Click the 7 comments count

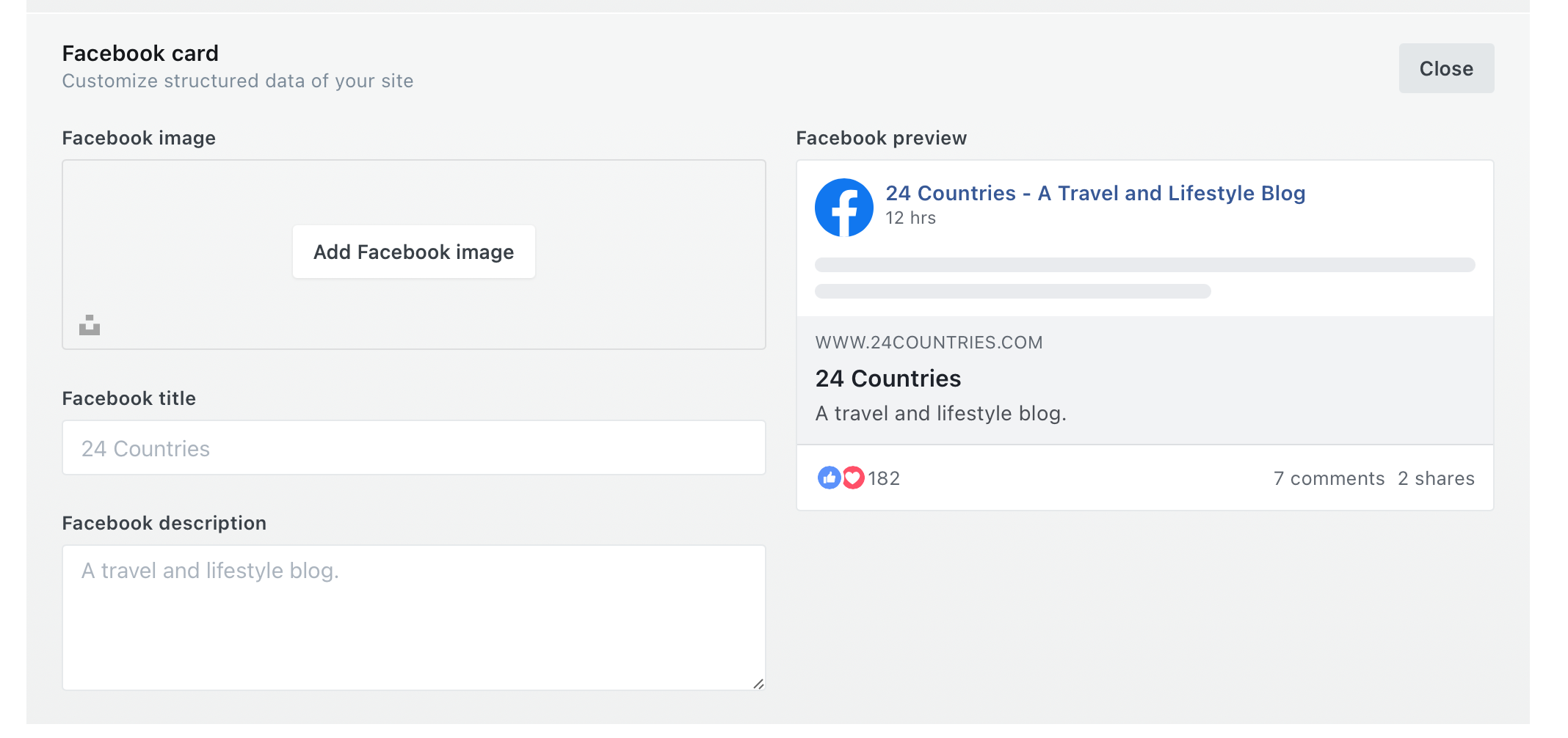coord(1329,478)
